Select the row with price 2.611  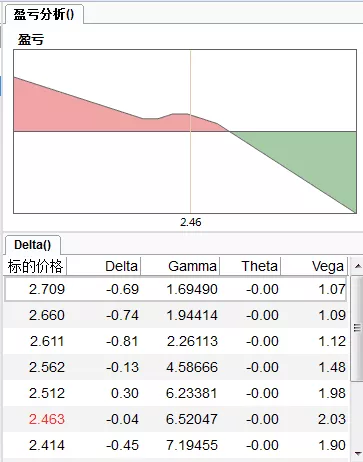click(176, 341)
